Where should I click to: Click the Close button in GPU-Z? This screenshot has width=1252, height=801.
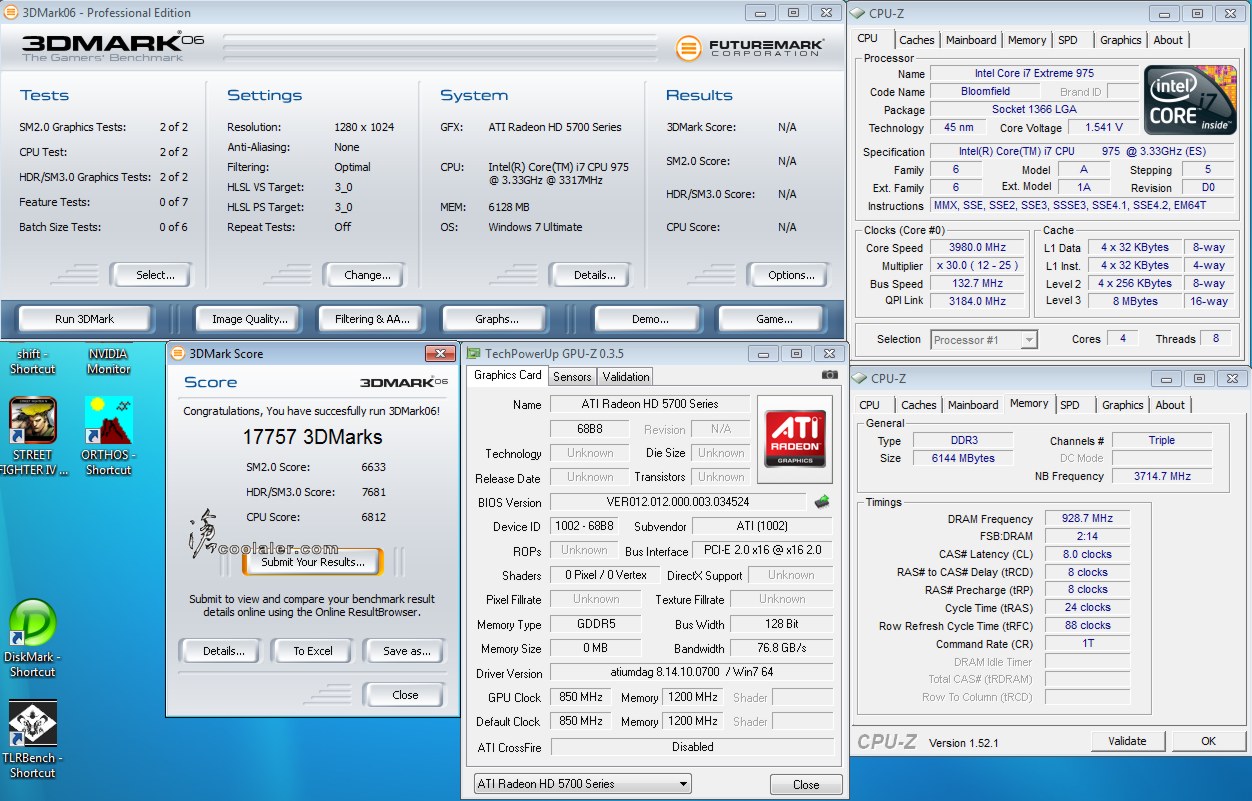pos(806,784)
